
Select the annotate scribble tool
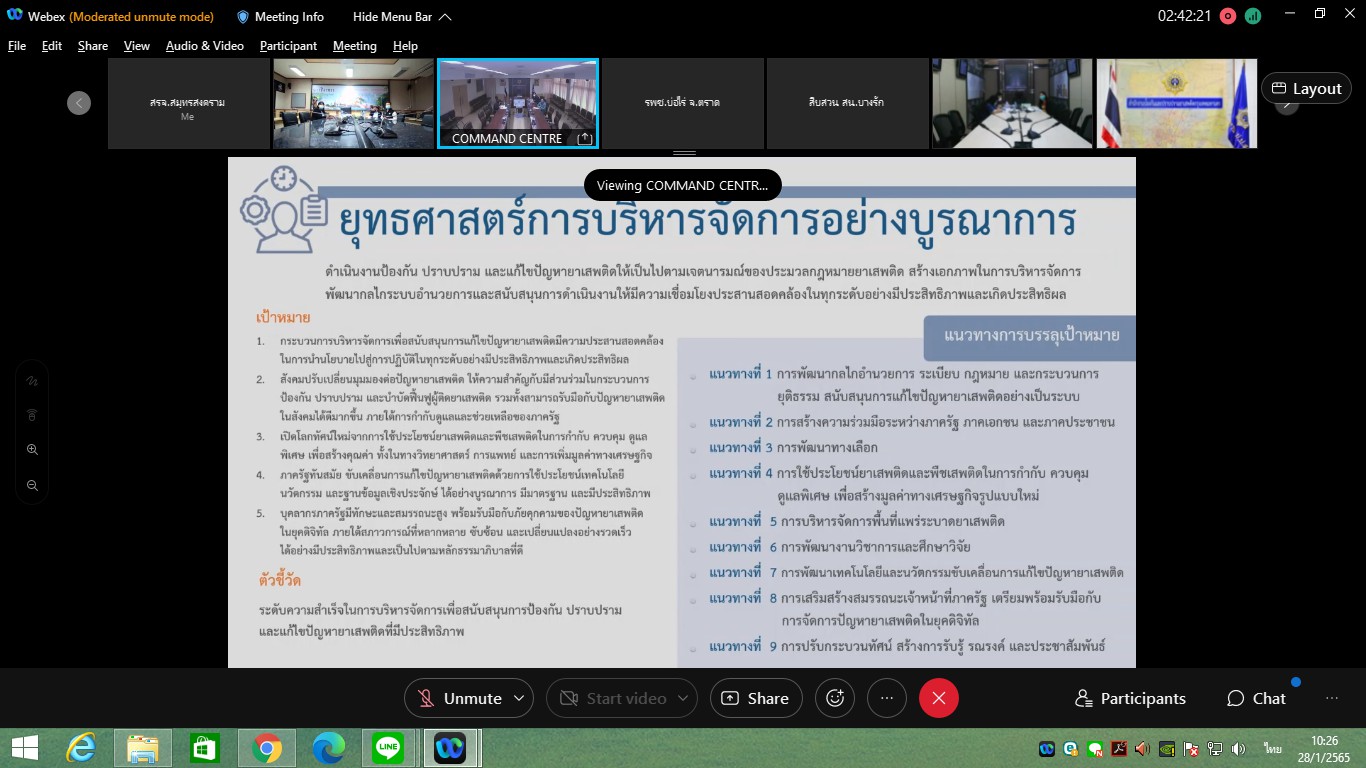32,381
